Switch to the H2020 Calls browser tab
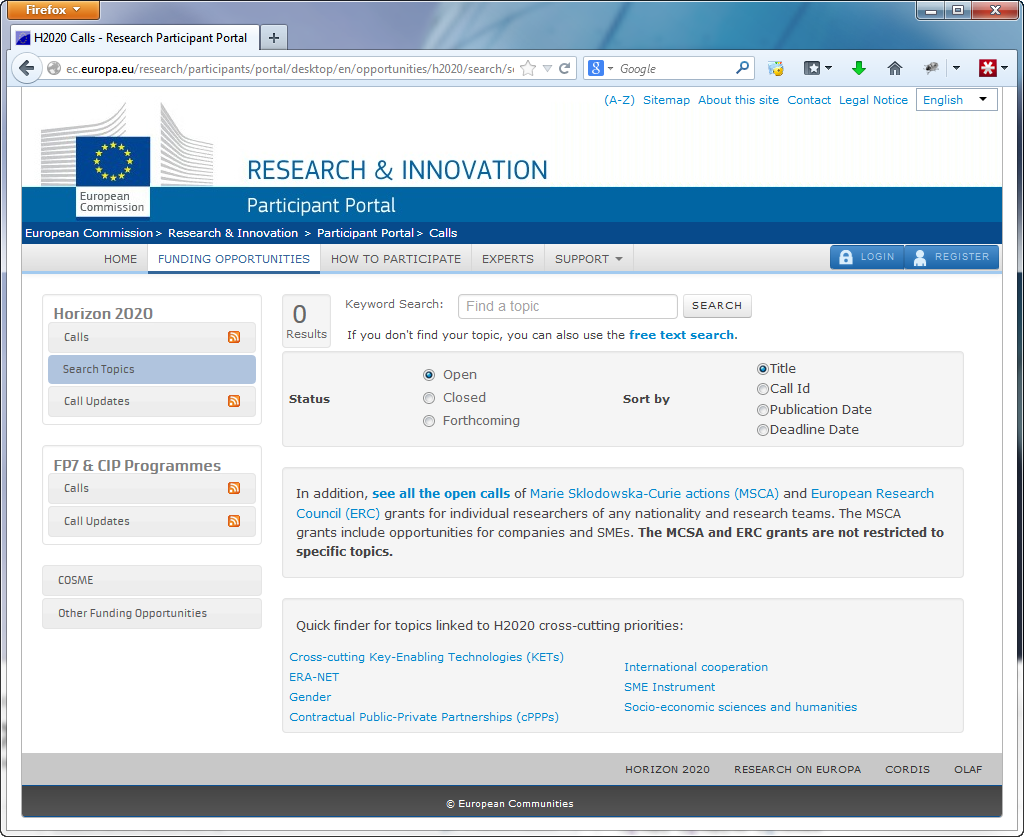1024x837 pixels. [135, 38]
